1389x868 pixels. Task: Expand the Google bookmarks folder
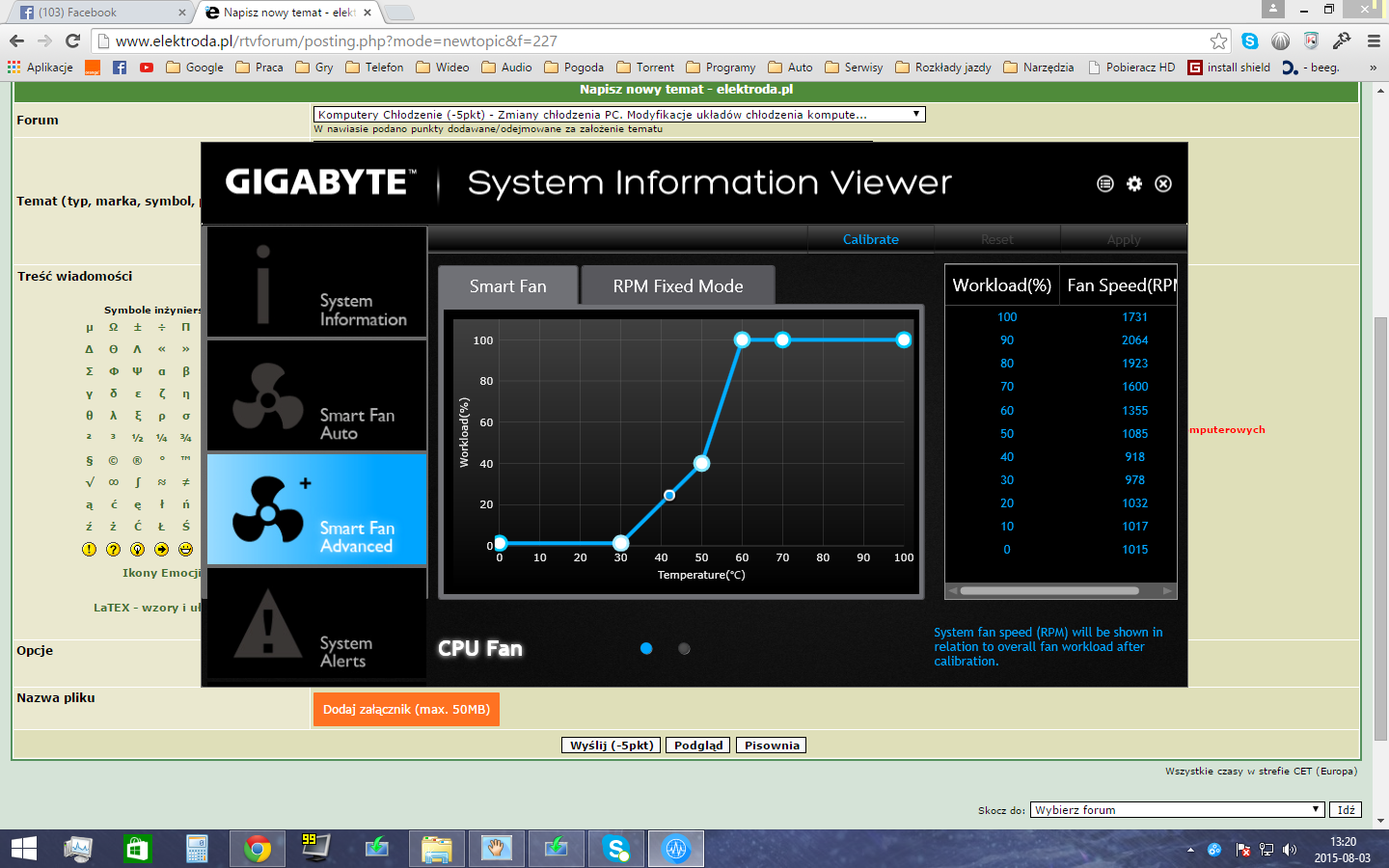click(195, 68)
